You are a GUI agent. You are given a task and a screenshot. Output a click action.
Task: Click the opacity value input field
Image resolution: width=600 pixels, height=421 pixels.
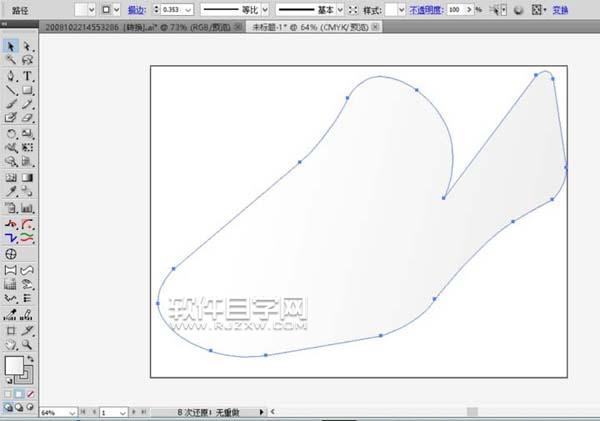click(x=457, y=8)
